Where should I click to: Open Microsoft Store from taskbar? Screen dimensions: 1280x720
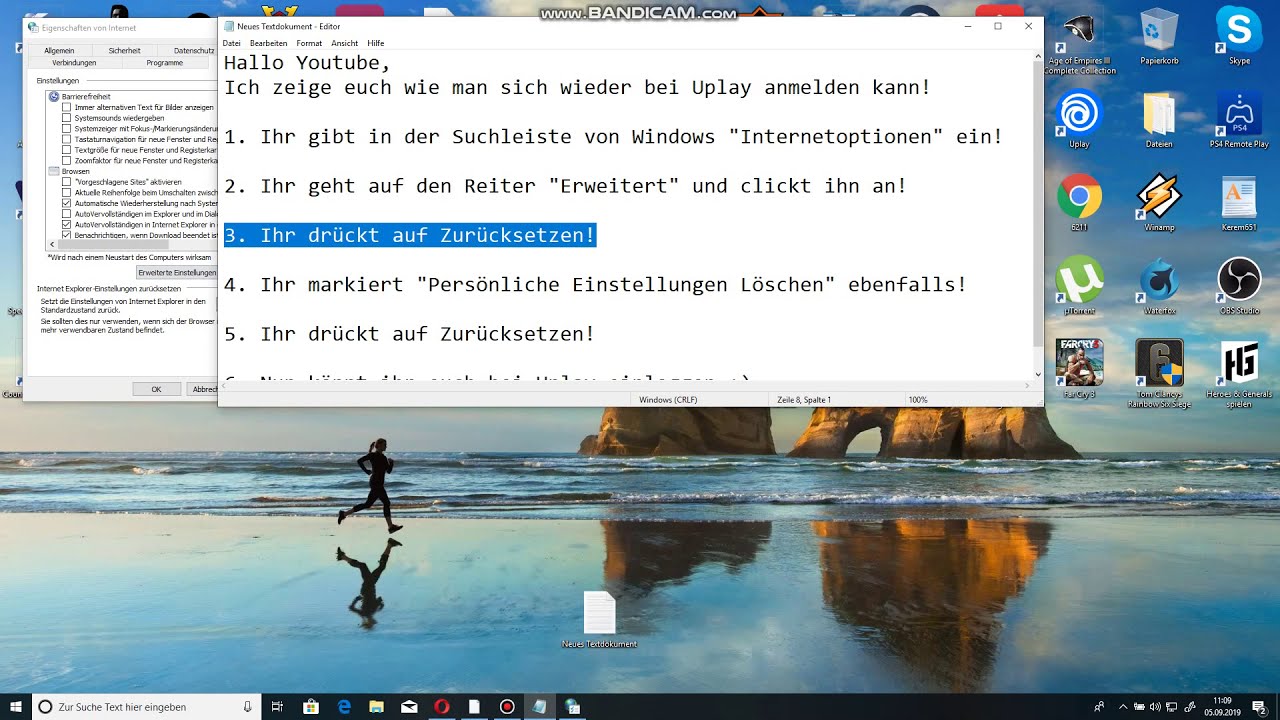311,706
